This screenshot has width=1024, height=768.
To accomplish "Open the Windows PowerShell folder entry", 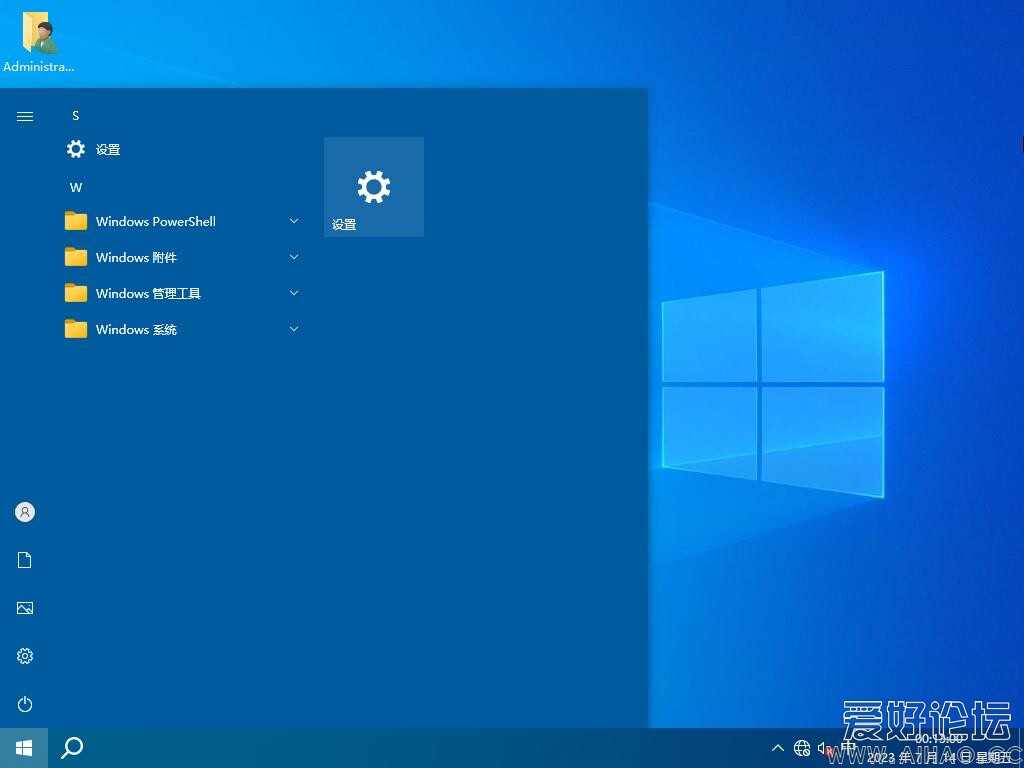I will tap(155, 222).
